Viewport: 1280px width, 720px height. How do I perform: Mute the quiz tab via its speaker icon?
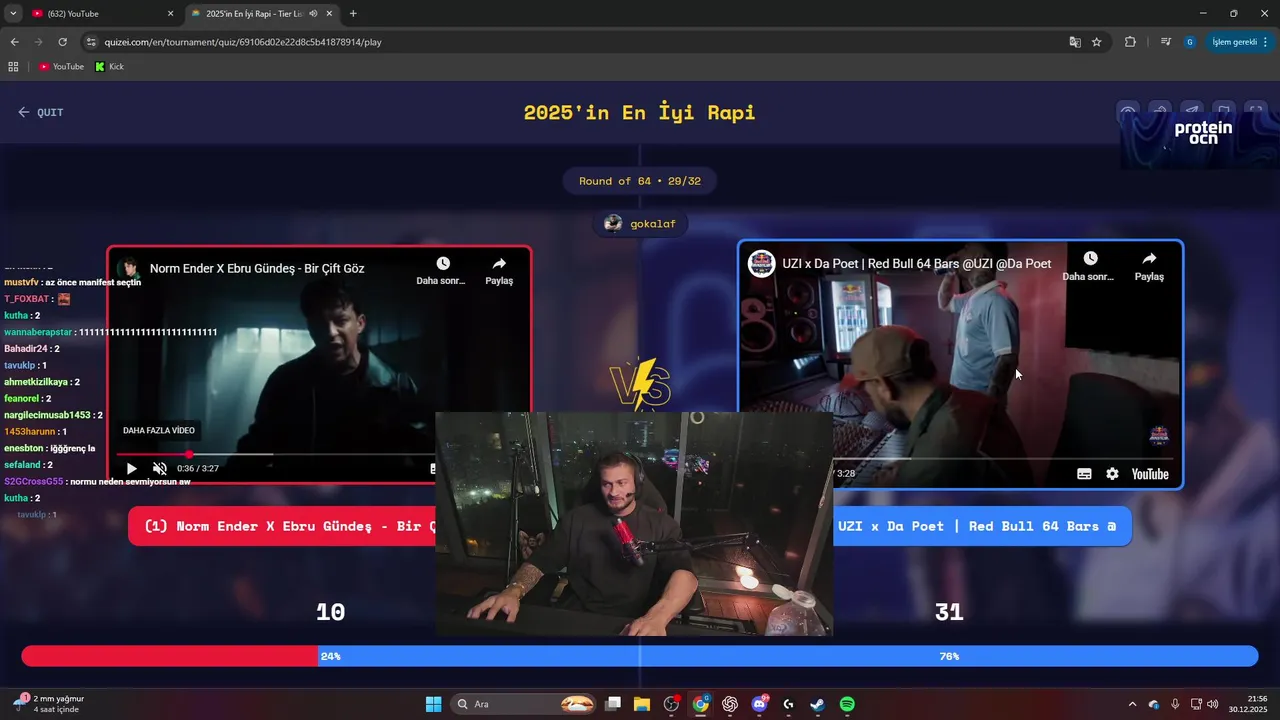(x=313, y=14)
